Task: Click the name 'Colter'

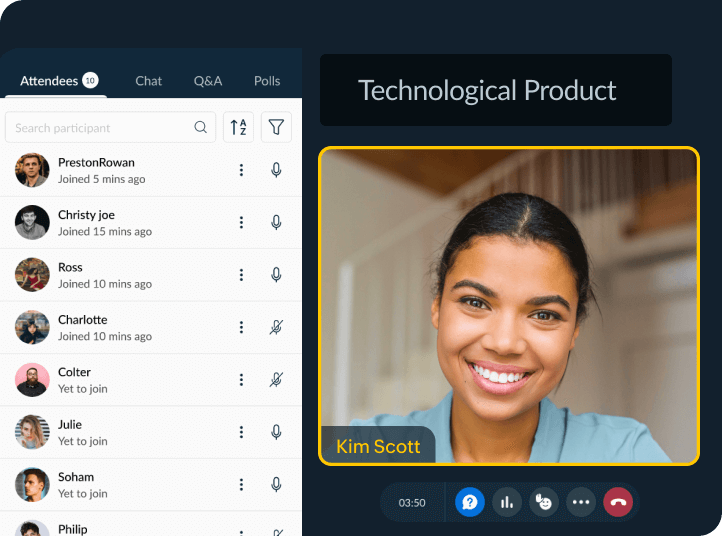Action: [x=74, y=372]
